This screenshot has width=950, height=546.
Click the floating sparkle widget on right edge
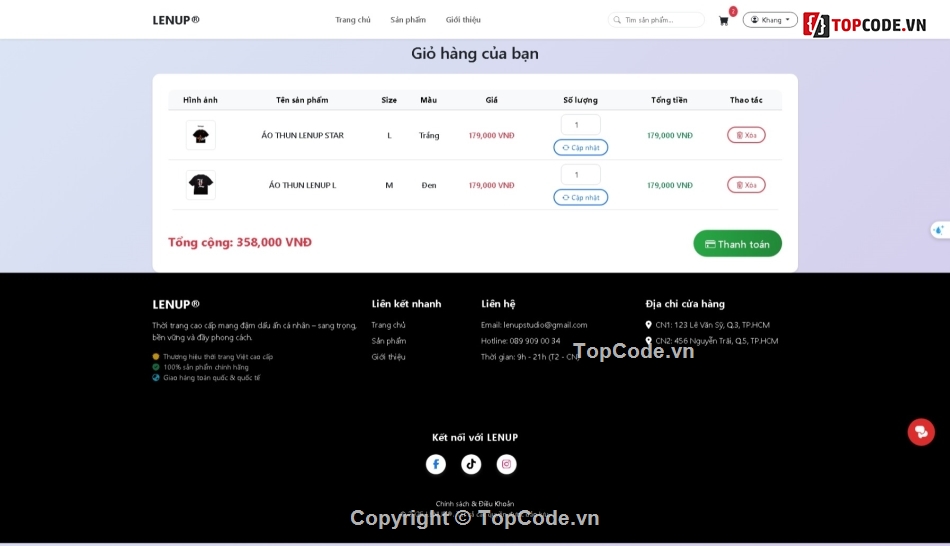pyautogui.click(x=940, y=230)
